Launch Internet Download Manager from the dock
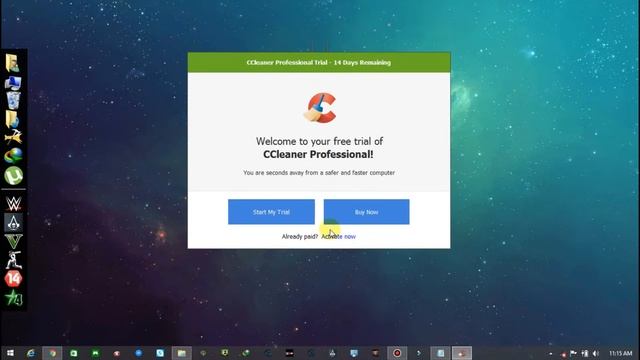The height and width of the screenshot is (360, 640). pos(13,156)
